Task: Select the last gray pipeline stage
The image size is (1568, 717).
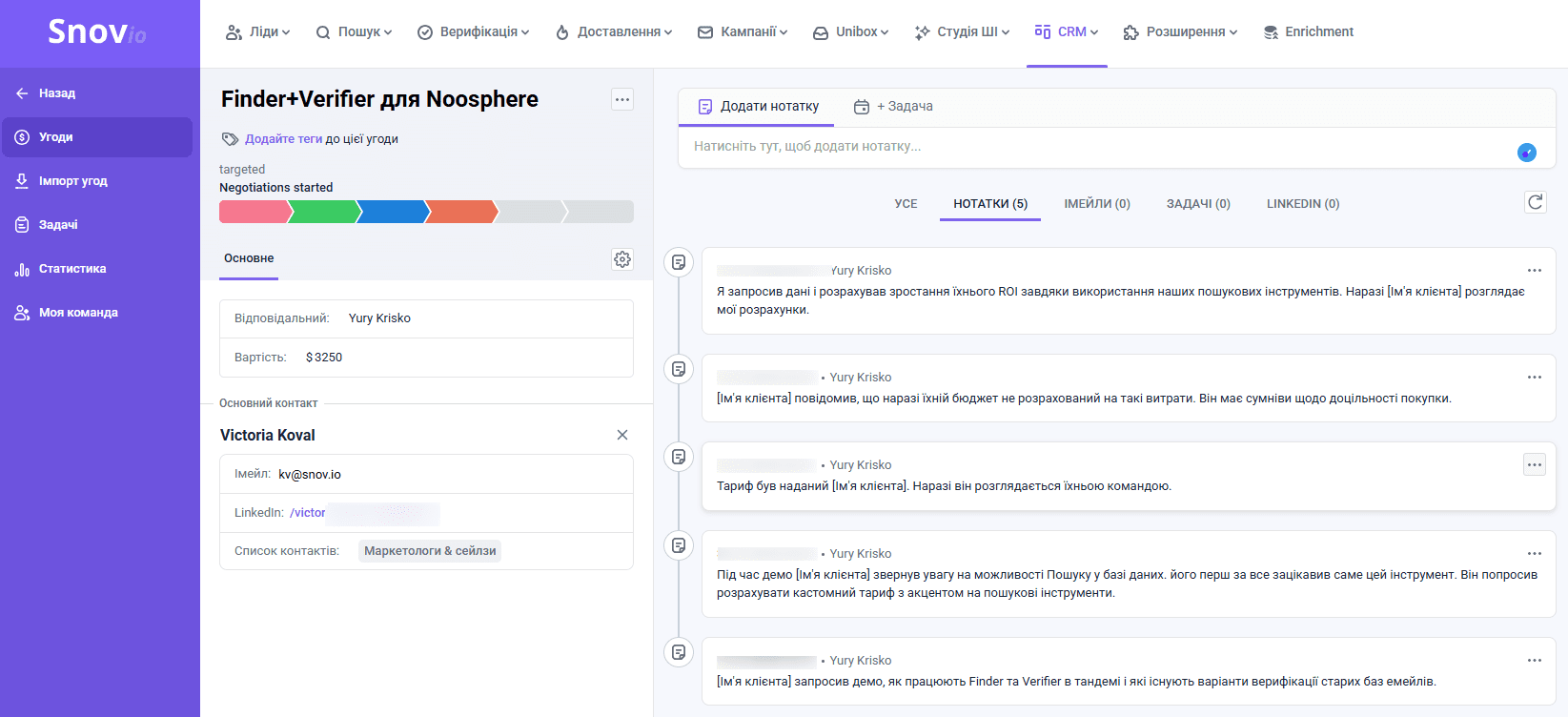Action: [600, 212]
